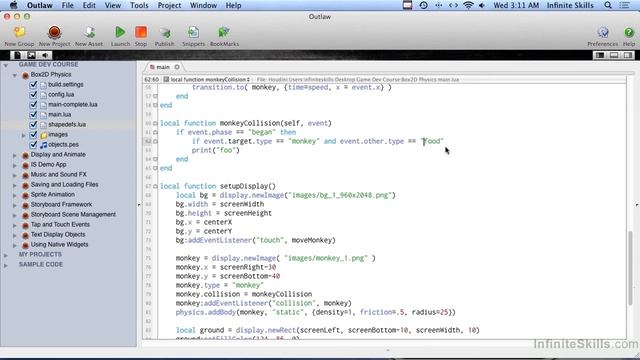Select main.lua file in tree
This screenshot has height=360, width=640.
(x=60, y=115)
